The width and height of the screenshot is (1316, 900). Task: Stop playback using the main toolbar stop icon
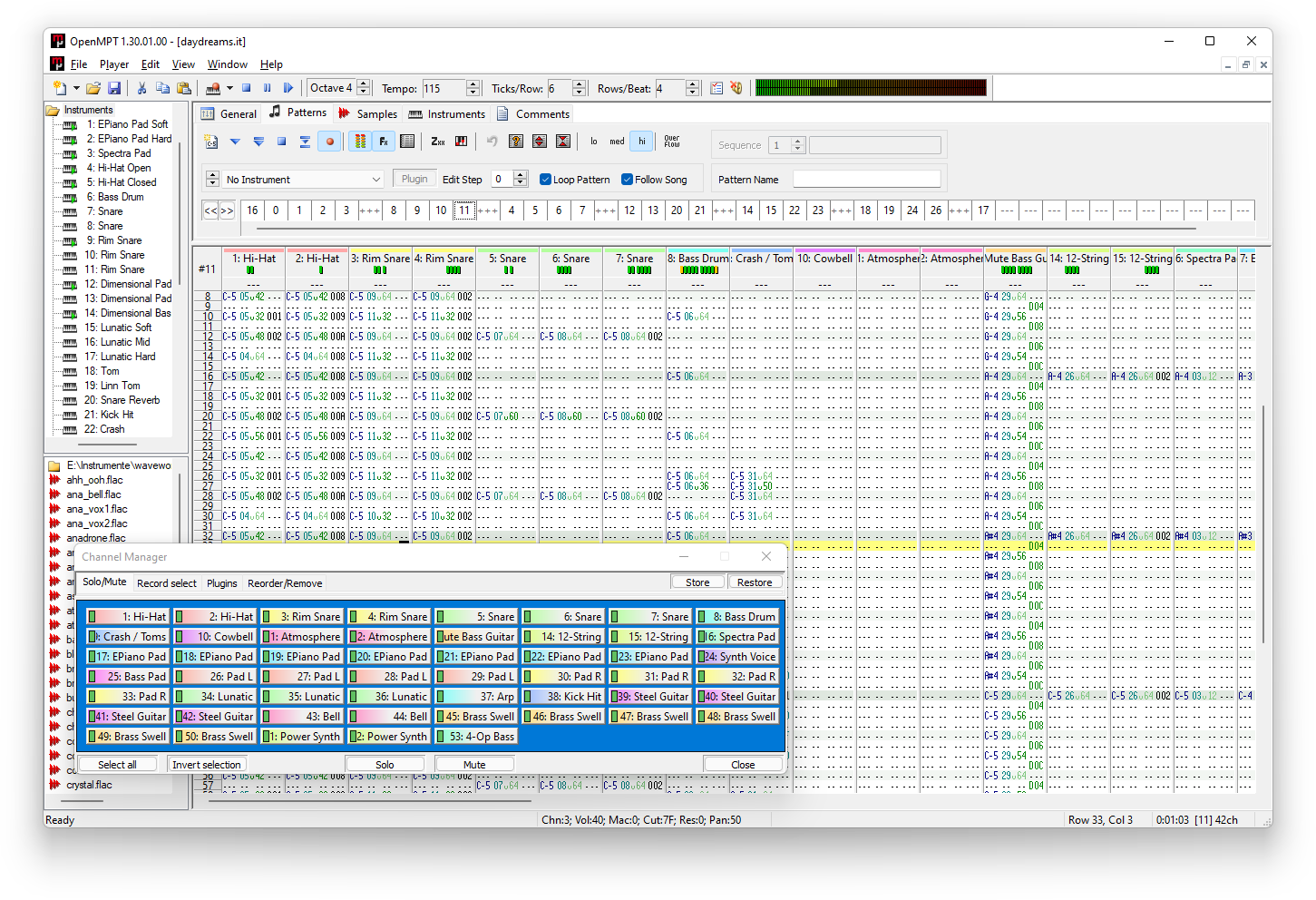click(246, 88)
